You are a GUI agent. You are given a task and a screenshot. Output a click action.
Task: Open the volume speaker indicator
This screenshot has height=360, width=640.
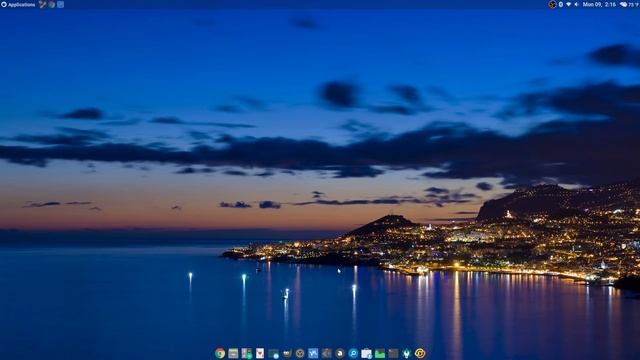[x=576, y=4]
